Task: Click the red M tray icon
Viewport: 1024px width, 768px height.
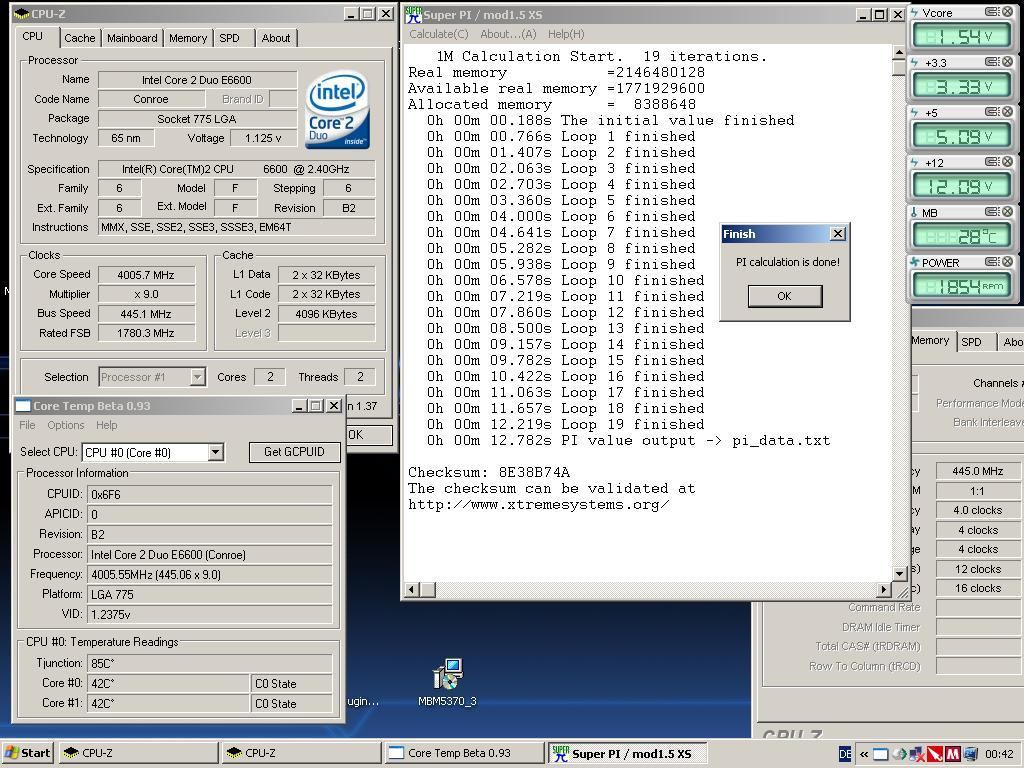Action: point(952,754)
